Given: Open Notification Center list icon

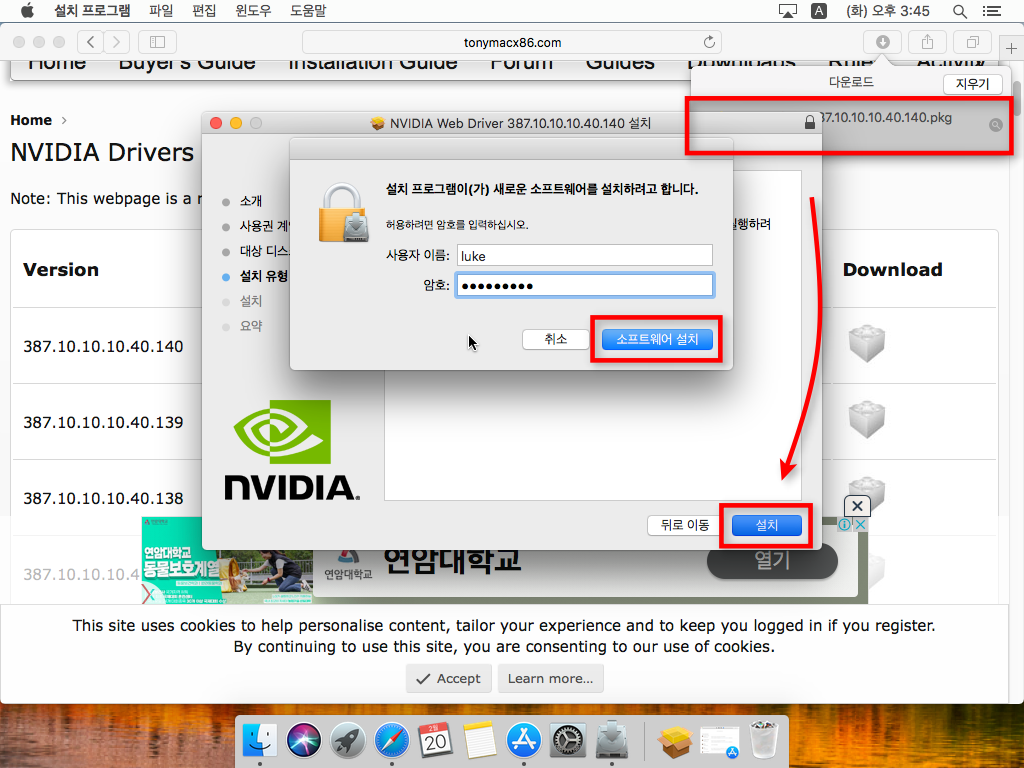Looking at the screenshot, I should point(991,10).
